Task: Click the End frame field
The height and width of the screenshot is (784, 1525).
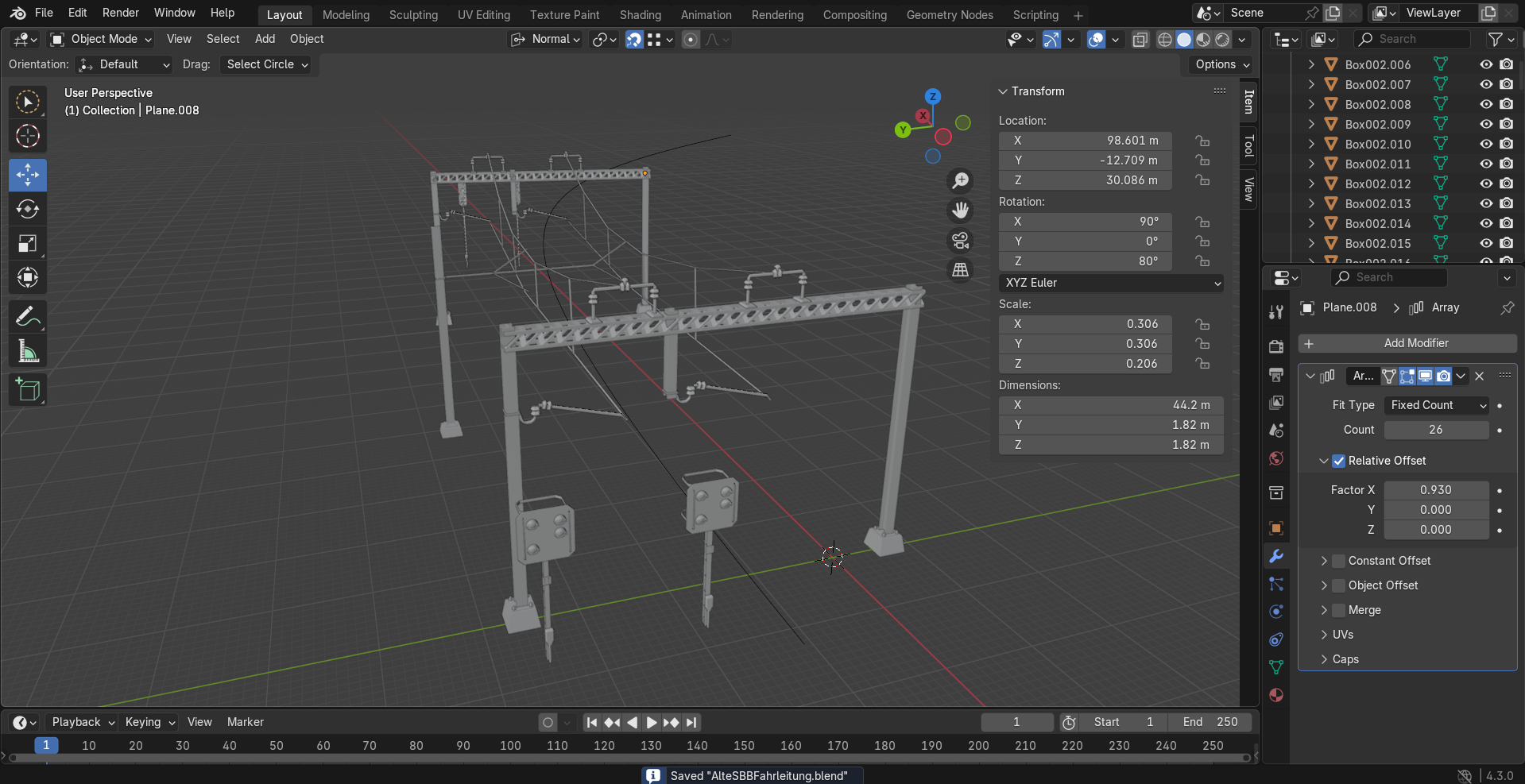Action: 1210,722
